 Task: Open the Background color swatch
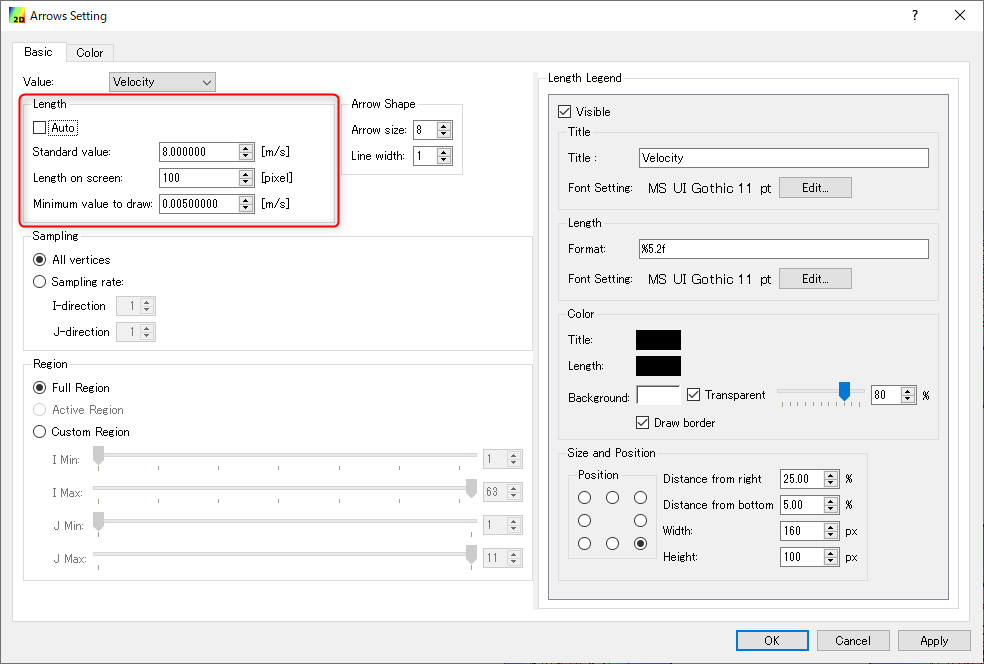click(x=658, y=395)
